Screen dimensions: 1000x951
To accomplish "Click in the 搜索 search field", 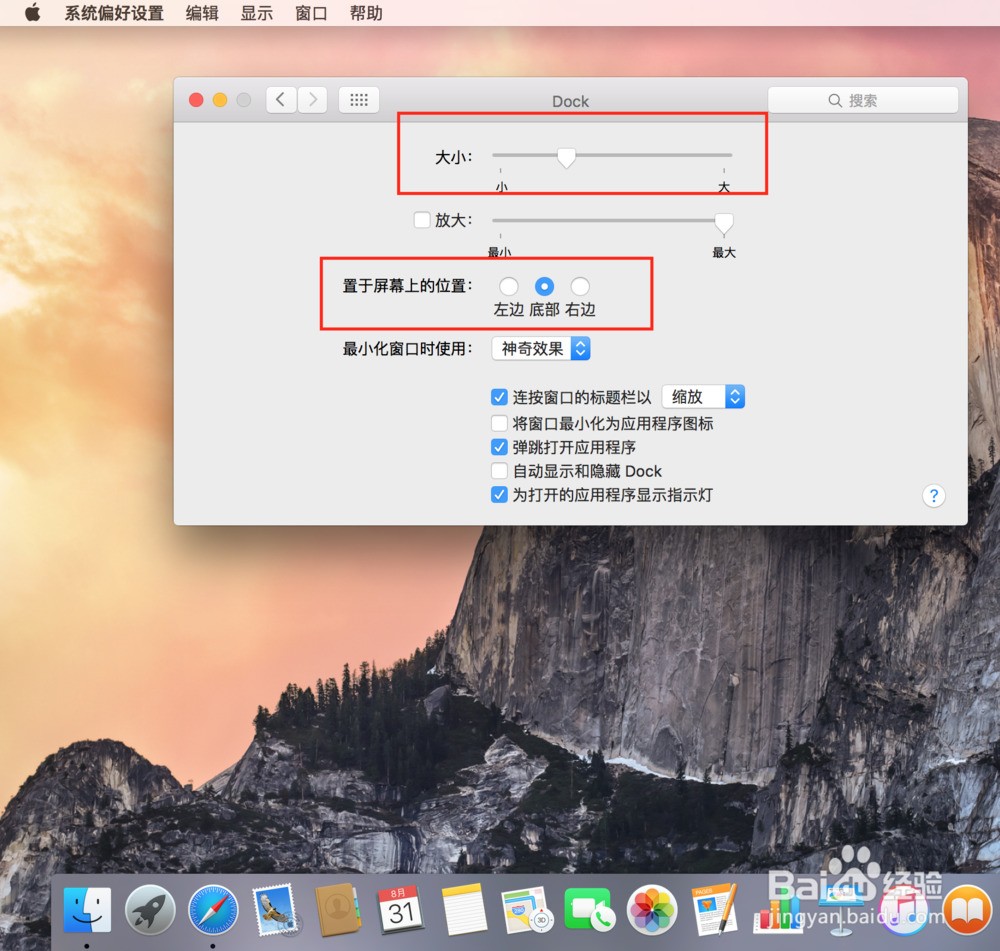I will coord(863,100).
